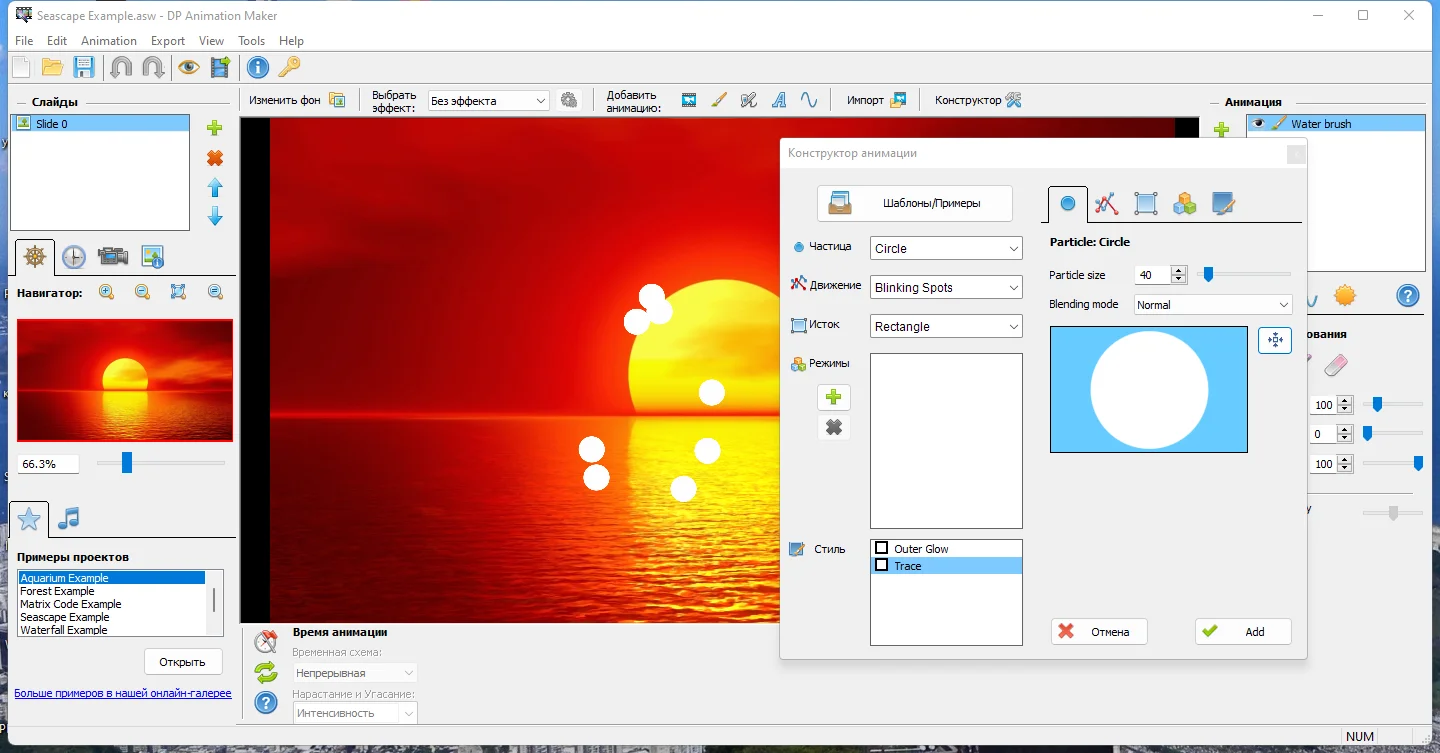The width and height of the screenshot is (1440, 753).
Task: Expand the Частица Circle dropdown
Action: [946, 248]
